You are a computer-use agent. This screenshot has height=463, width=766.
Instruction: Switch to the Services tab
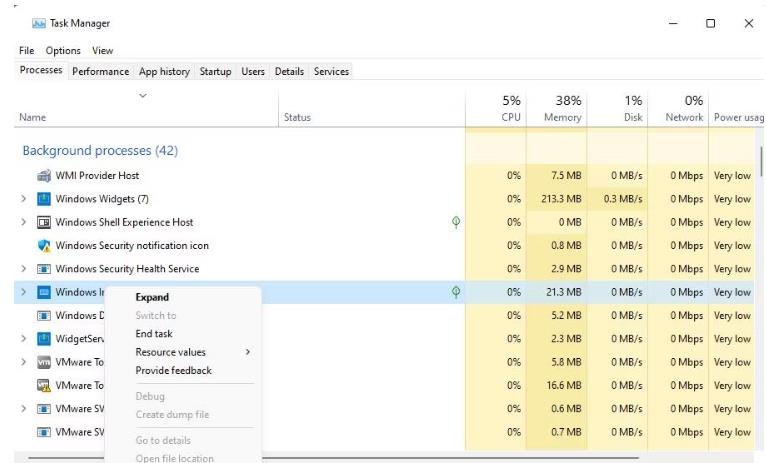point(331,71)
